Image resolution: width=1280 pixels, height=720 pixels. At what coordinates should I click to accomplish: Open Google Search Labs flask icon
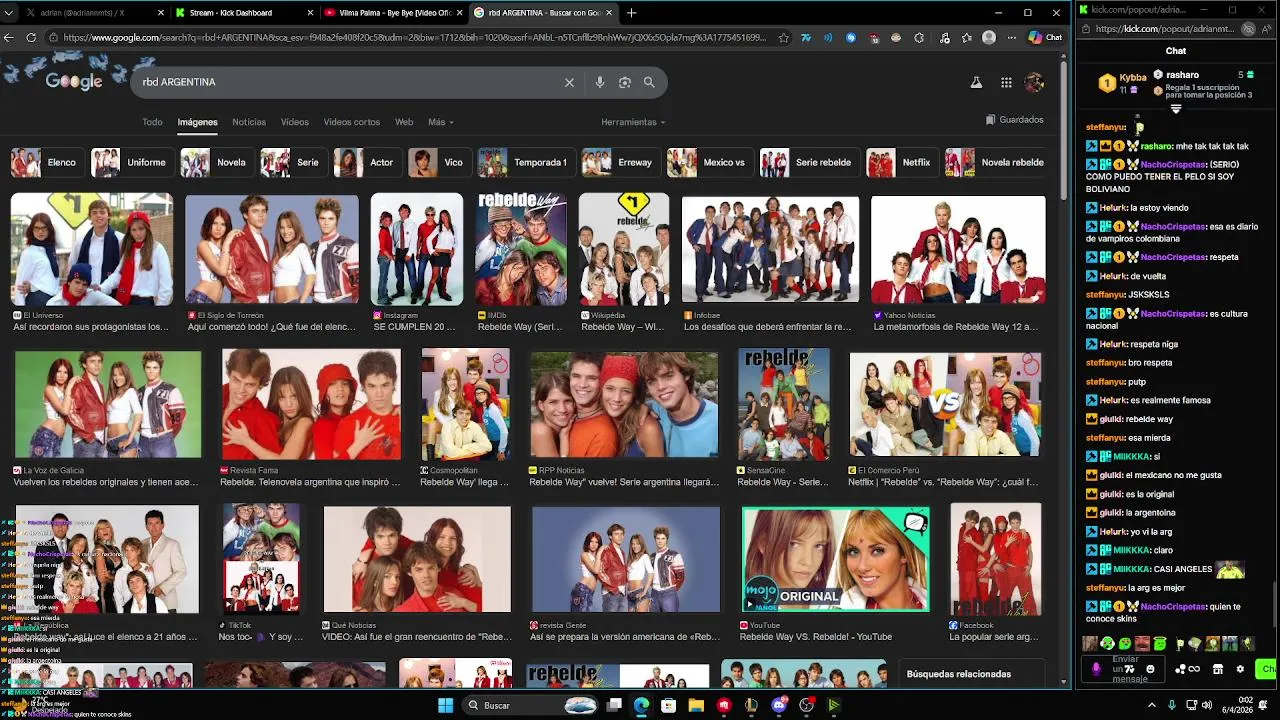976,82
